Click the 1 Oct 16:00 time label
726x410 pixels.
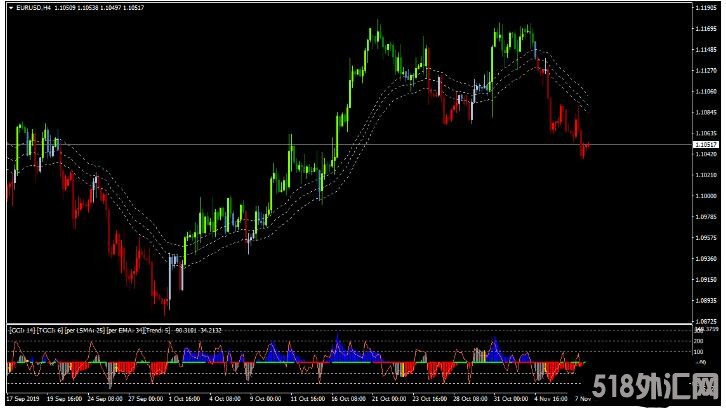coord(184,398)
